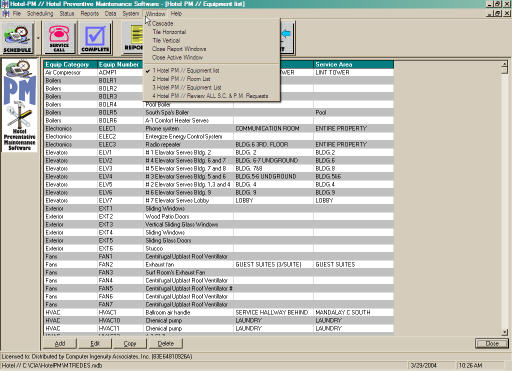Screen dimensions: 512x371
Task: Click the scroll up arrow of the list
Action: pos(505,64)
